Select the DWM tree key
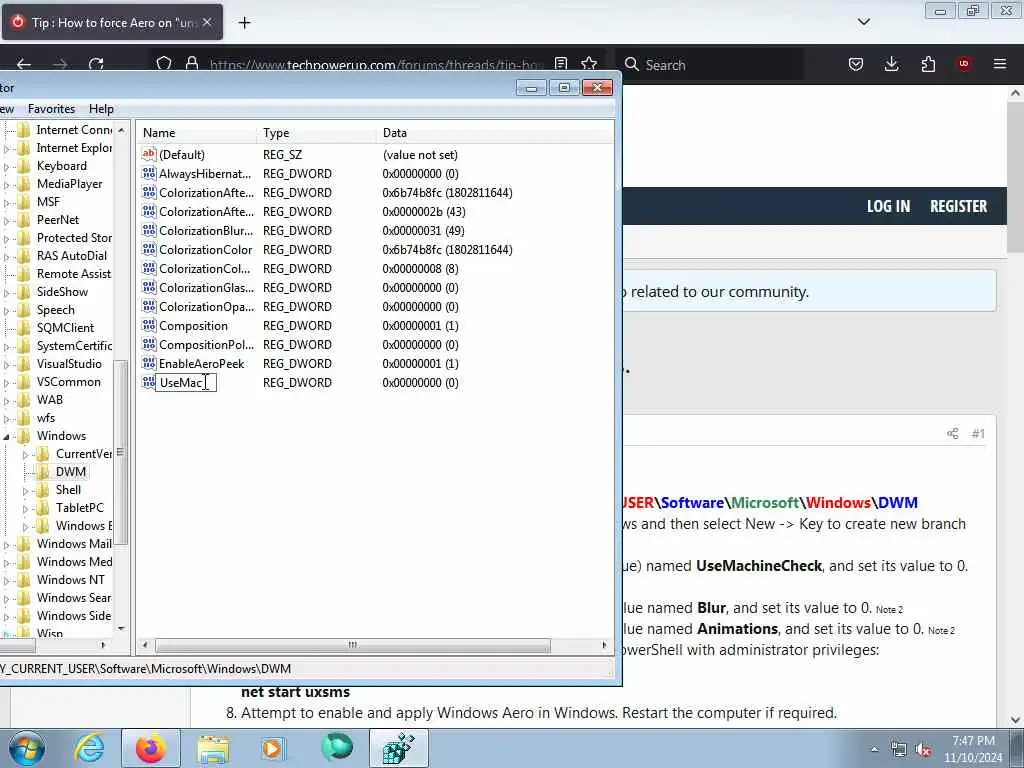The width and height of the screenshot is (1024, 768). click(x=71, y=472)
